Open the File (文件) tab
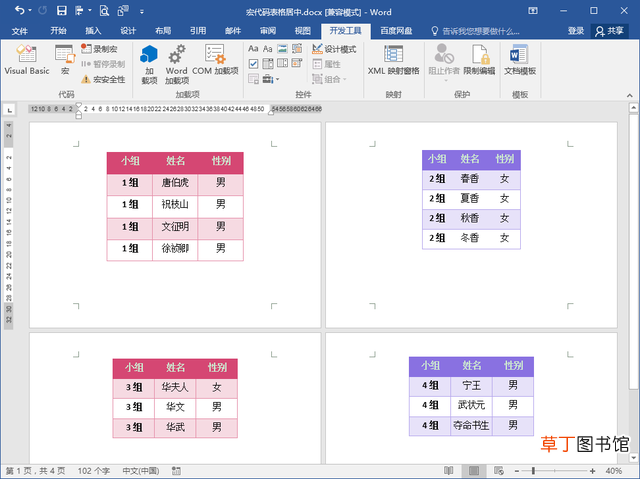This screenshot has width=640, height=479. pos(19,31)
